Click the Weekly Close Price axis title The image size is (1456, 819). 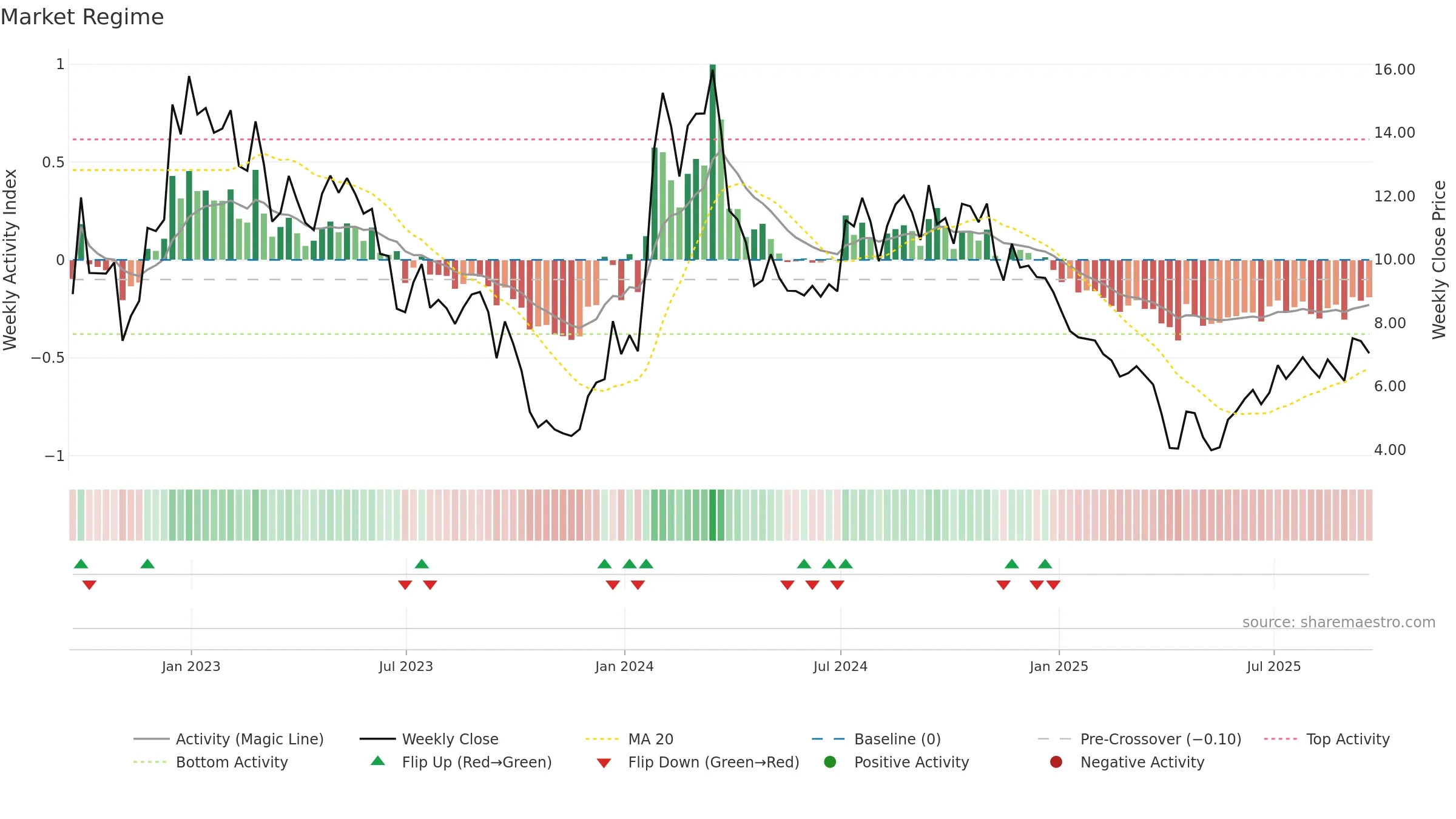point(1439,260)
